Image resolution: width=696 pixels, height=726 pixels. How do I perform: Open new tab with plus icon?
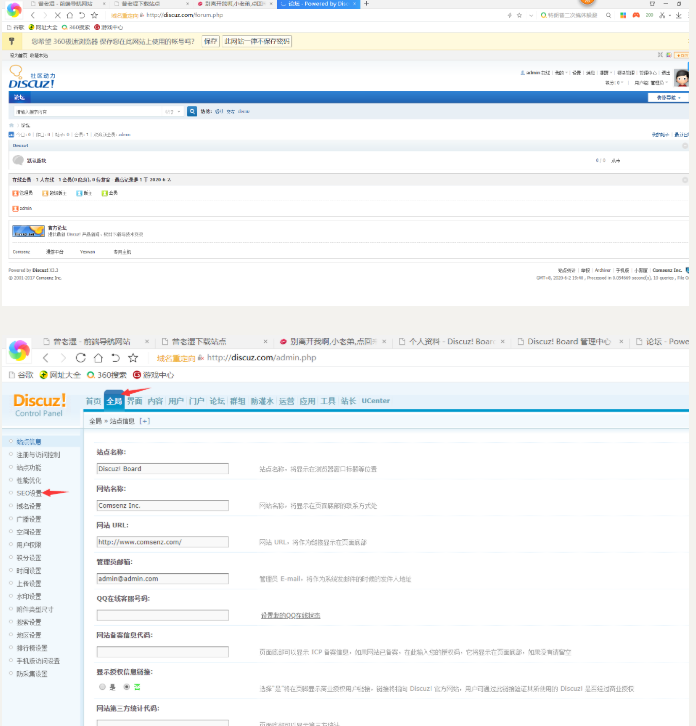tap(366, 4)
